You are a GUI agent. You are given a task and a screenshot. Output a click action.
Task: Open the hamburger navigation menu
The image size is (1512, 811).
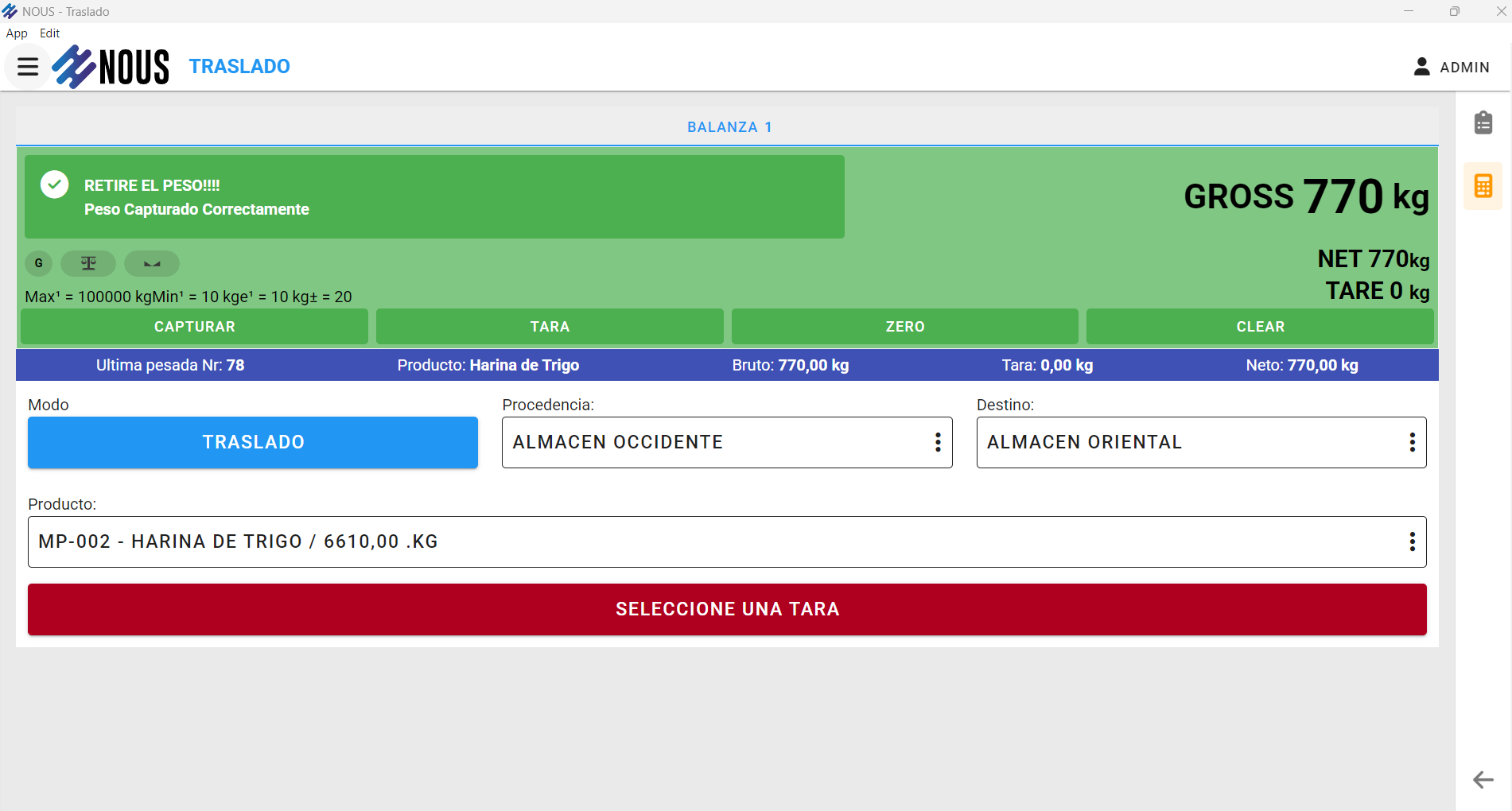tap(28, 67)
